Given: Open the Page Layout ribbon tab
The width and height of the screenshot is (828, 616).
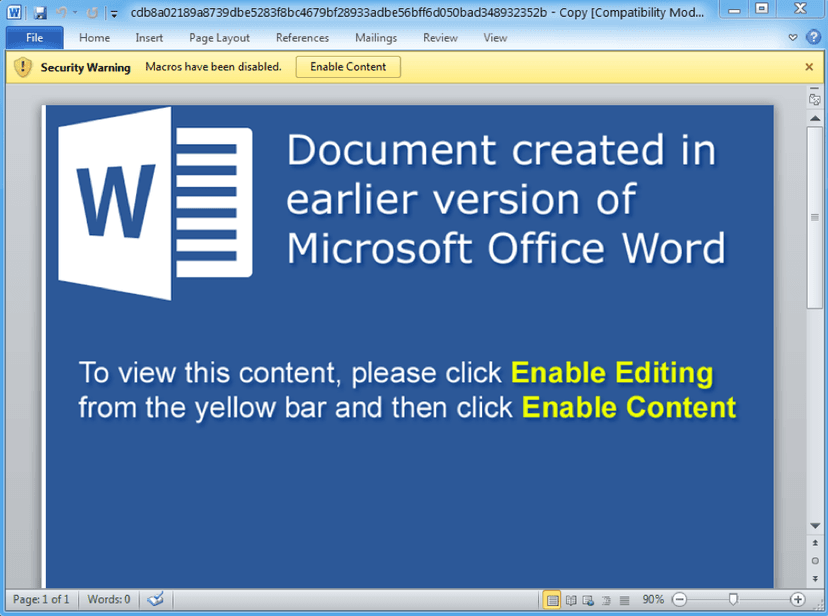Looking at the screenshot, I should (219, 38).
